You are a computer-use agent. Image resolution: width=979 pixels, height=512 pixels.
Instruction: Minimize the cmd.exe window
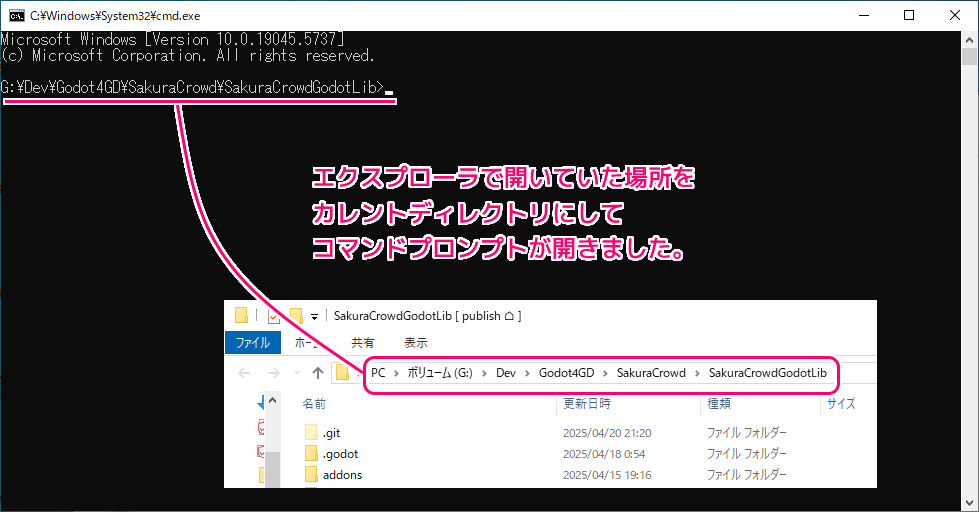click(x=864, y=16)
